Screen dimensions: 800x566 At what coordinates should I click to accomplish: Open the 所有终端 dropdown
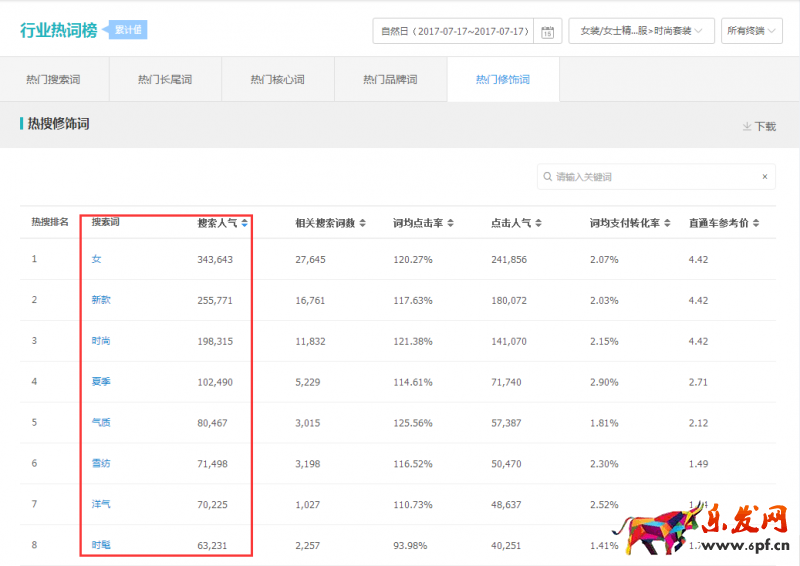tap(752, 31)
